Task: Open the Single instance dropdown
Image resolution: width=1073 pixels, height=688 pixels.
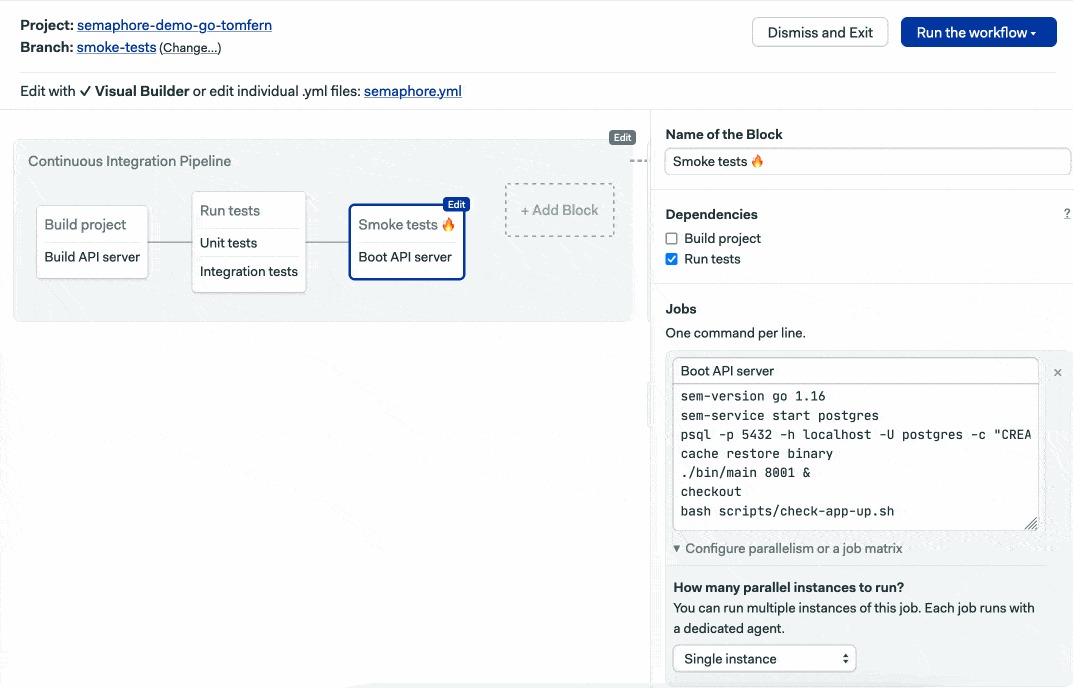Action: [x=764, y=659]
